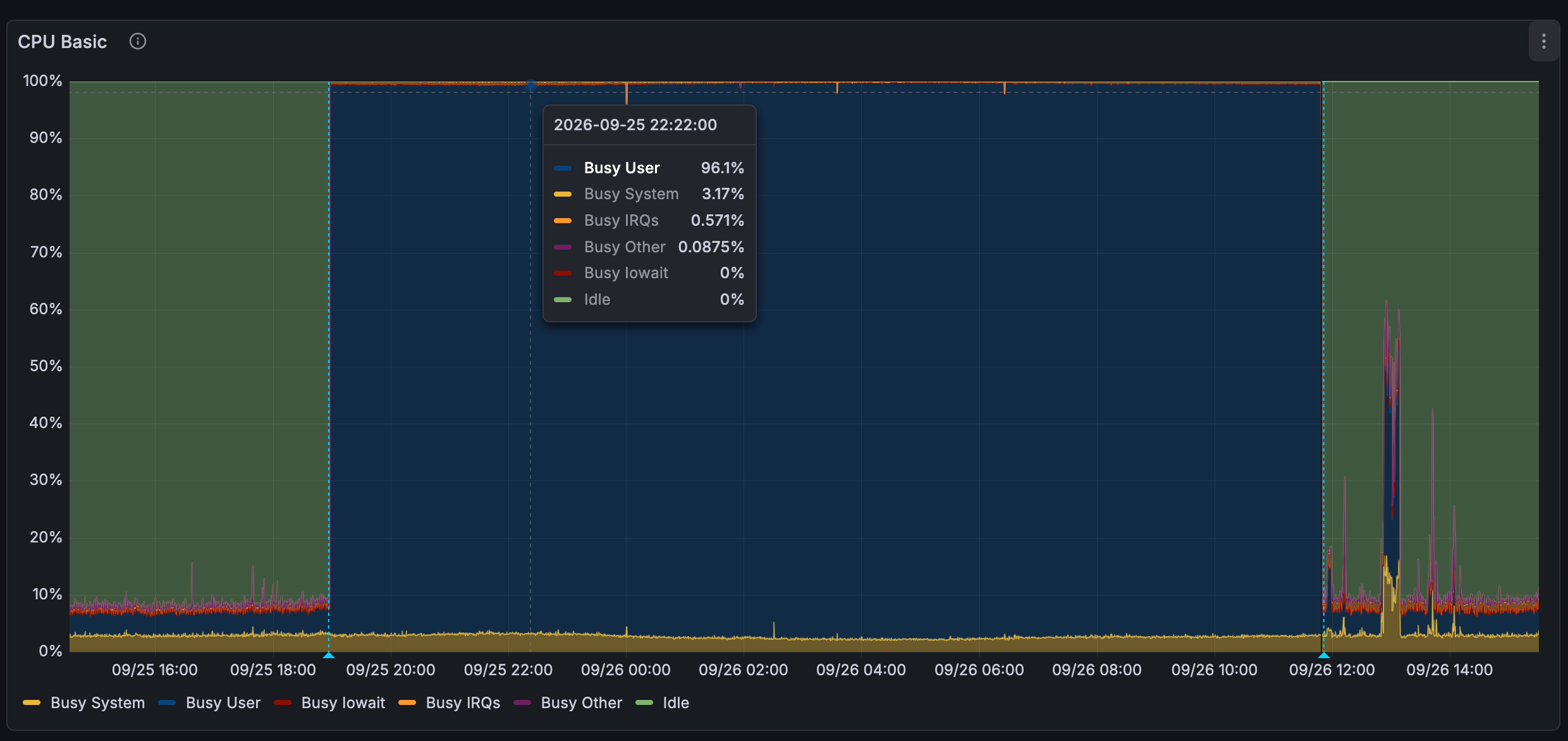
Task: Click the green Idle legend color swatch
Action: pyautogui.click(x=644, y=703)
